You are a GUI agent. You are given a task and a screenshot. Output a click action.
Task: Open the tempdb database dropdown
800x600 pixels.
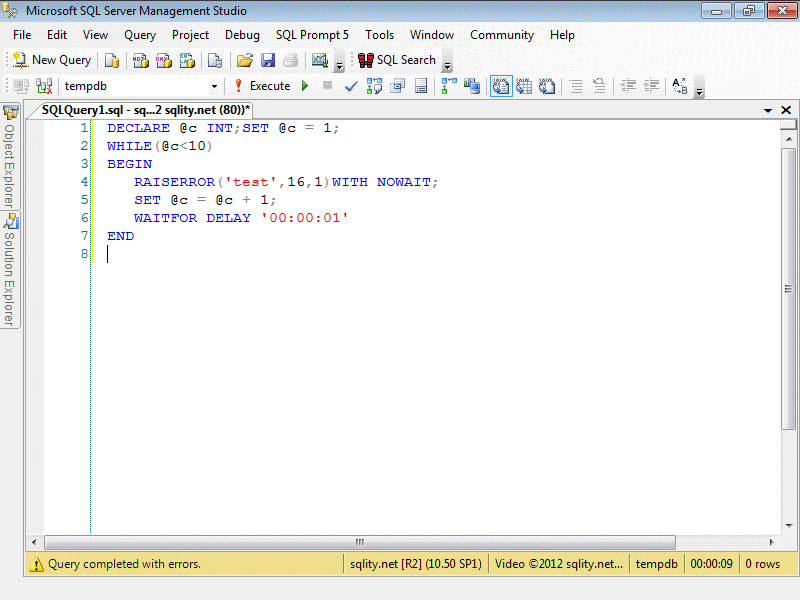tap(213, 86)
